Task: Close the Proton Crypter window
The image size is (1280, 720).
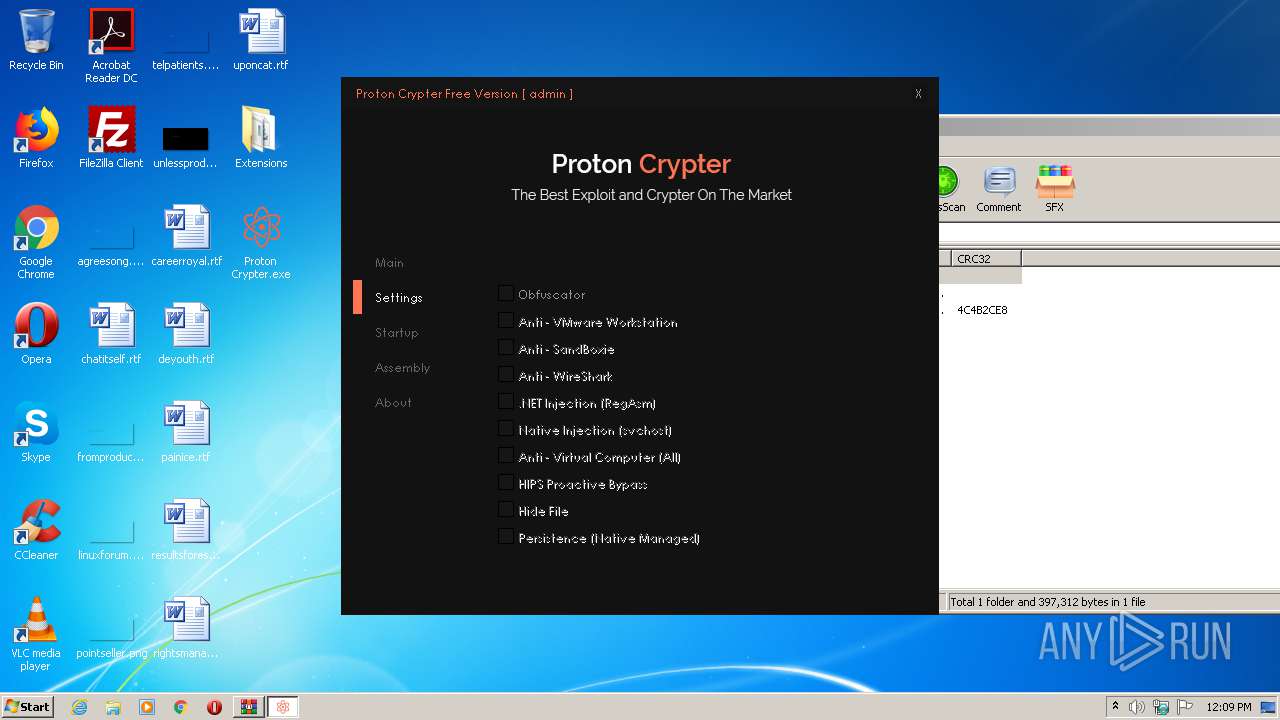Action: tap(918, 94)
